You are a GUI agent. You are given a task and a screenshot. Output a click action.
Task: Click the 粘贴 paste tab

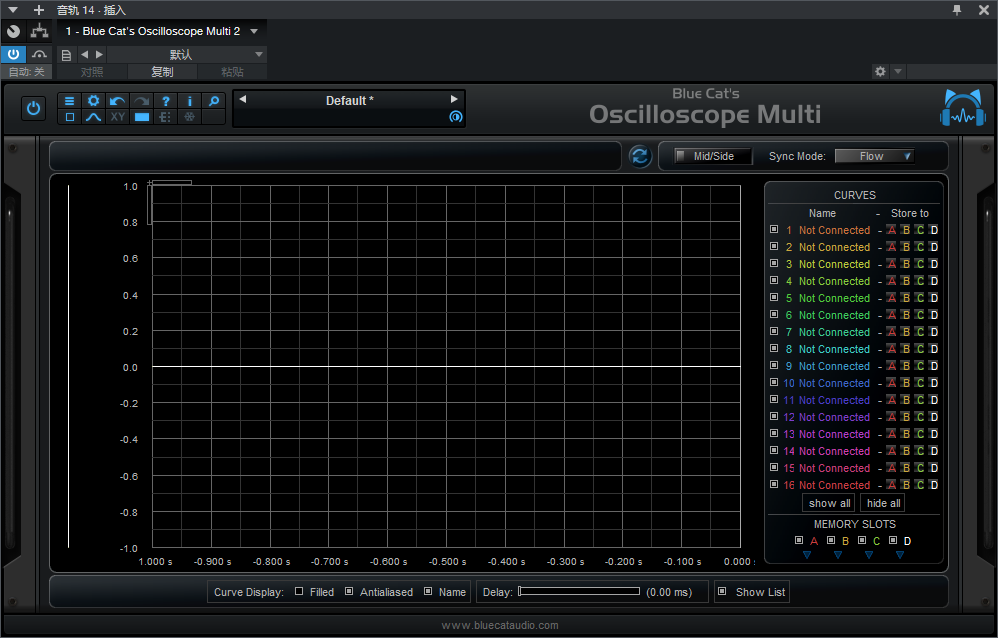(232, 72)
